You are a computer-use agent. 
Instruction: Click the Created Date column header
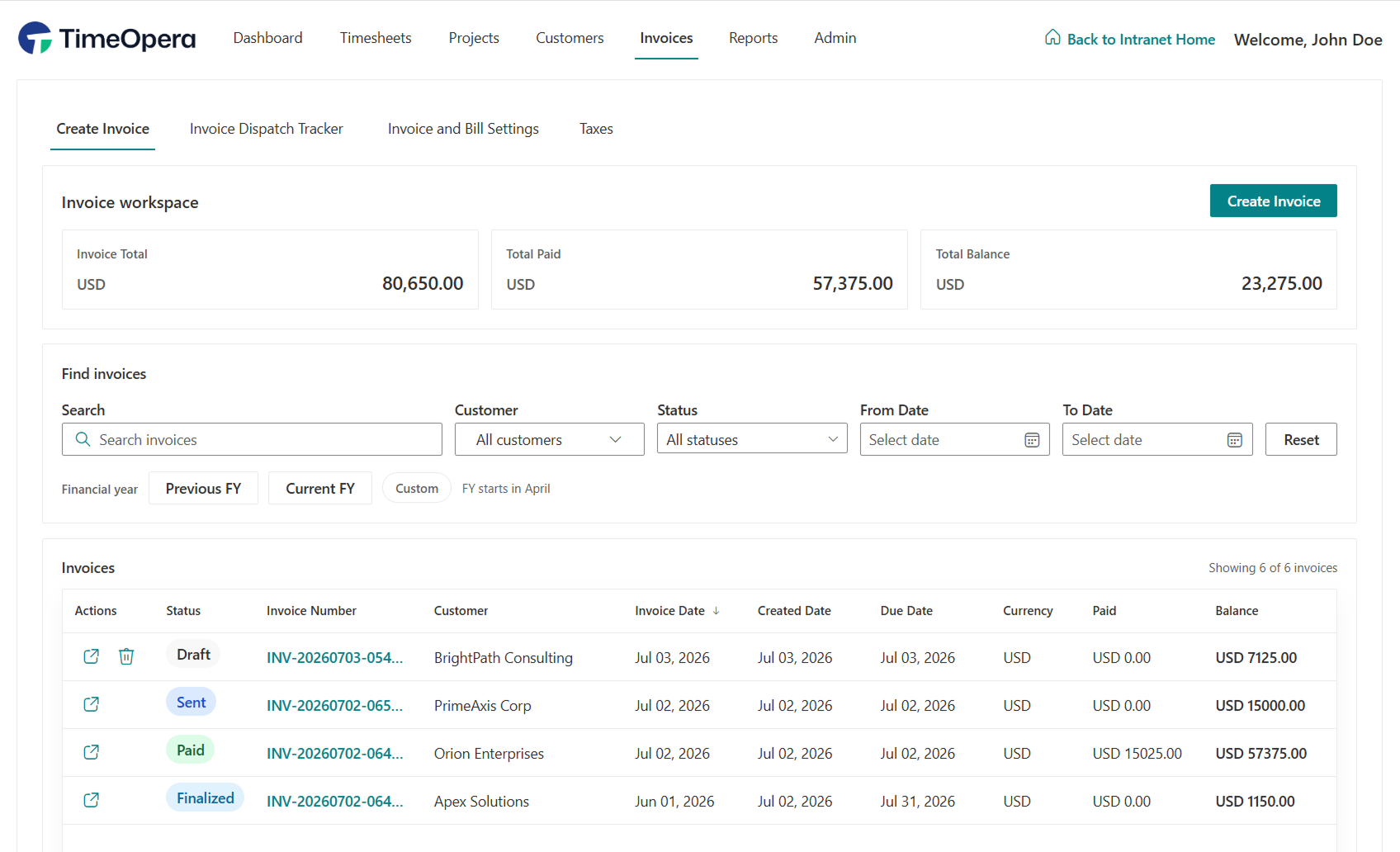(794, 611)
